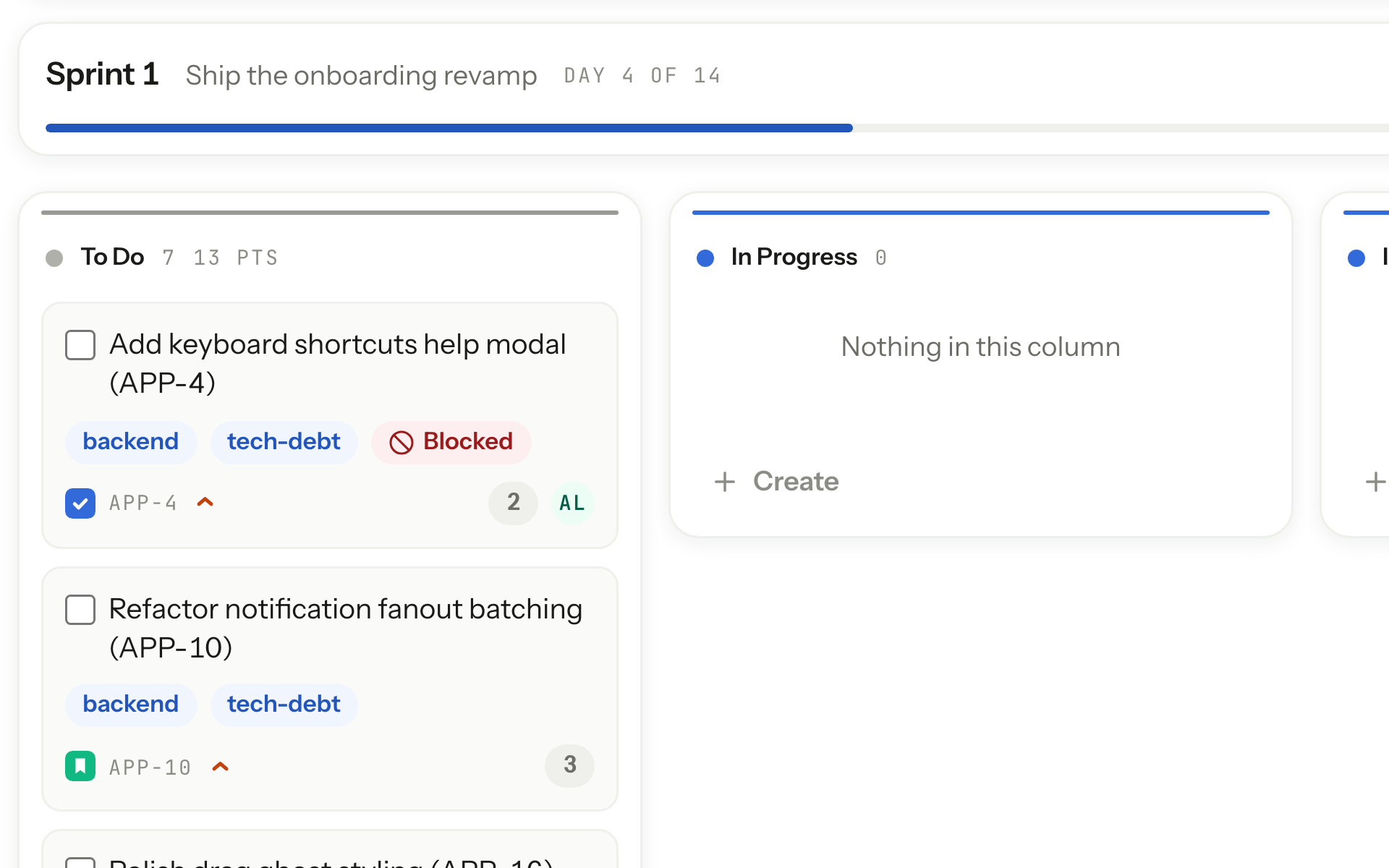Select the backend tag on the APP-4 card
The width and height of the screenshot is (1389, 868).
click(131, 442)
